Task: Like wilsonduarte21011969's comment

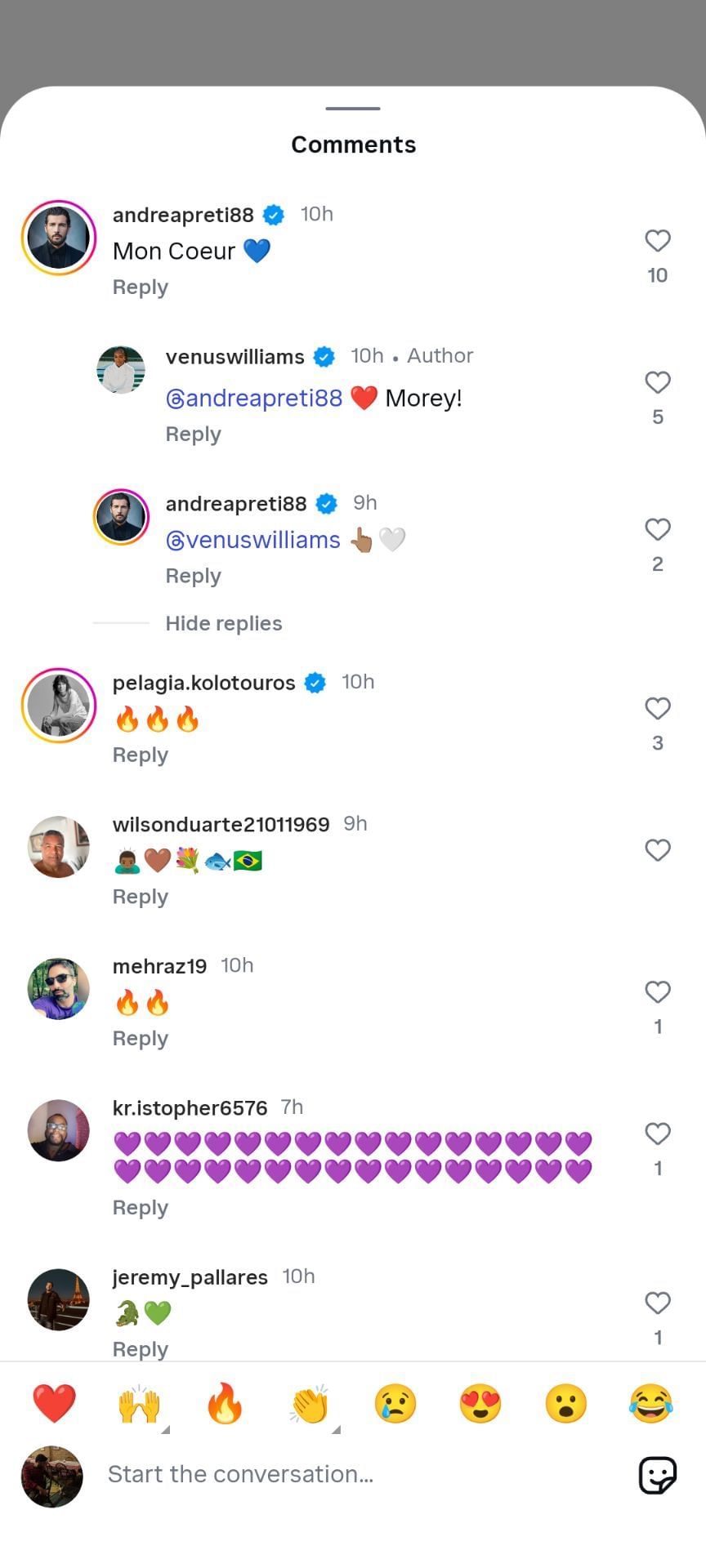Action: (657, 851)
